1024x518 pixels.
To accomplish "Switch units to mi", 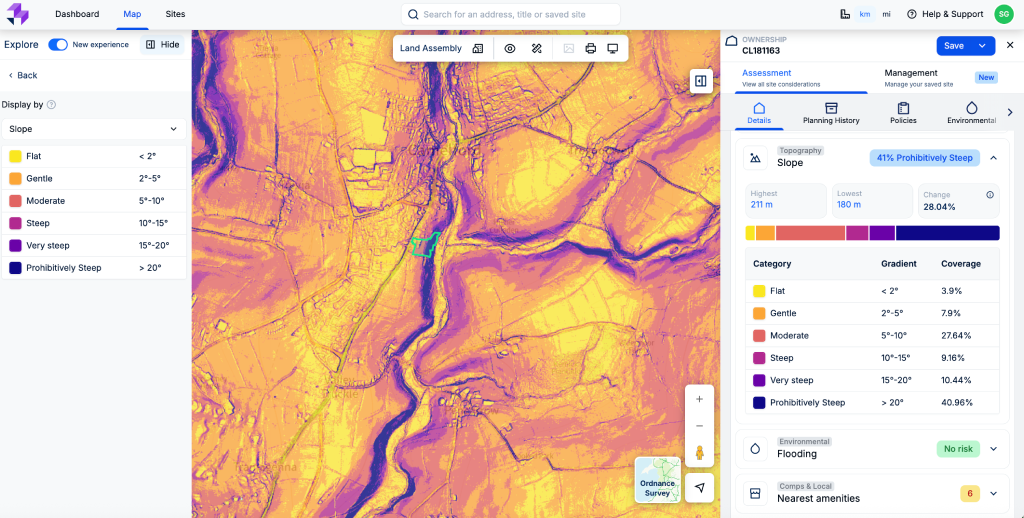I will [x=886, y=14].
